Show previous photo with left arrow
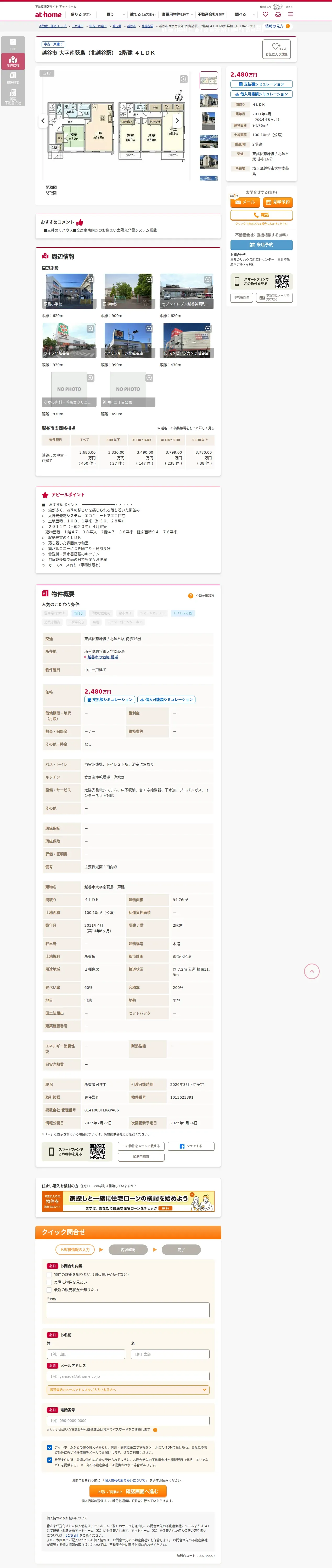332x1568 pixels. (43, 120)
